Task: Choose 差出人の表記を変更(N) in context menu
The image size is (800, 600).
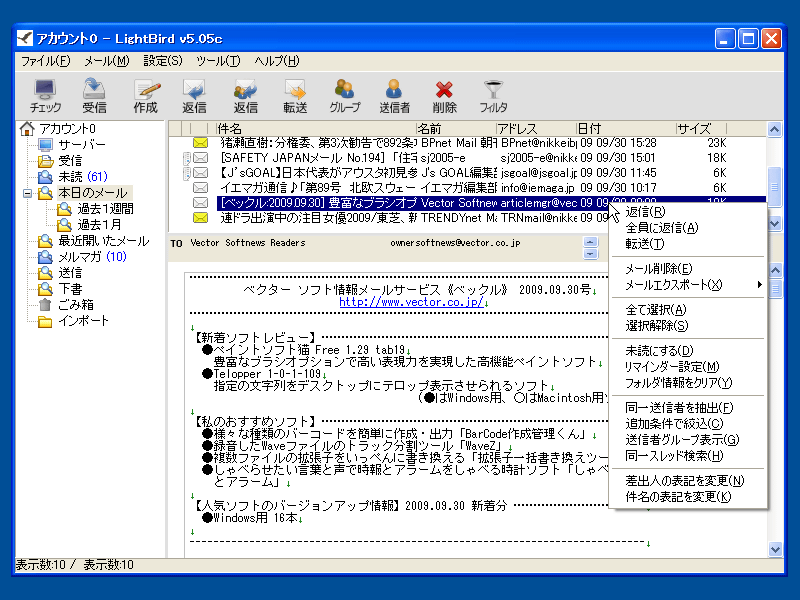Action: [688, 481]
